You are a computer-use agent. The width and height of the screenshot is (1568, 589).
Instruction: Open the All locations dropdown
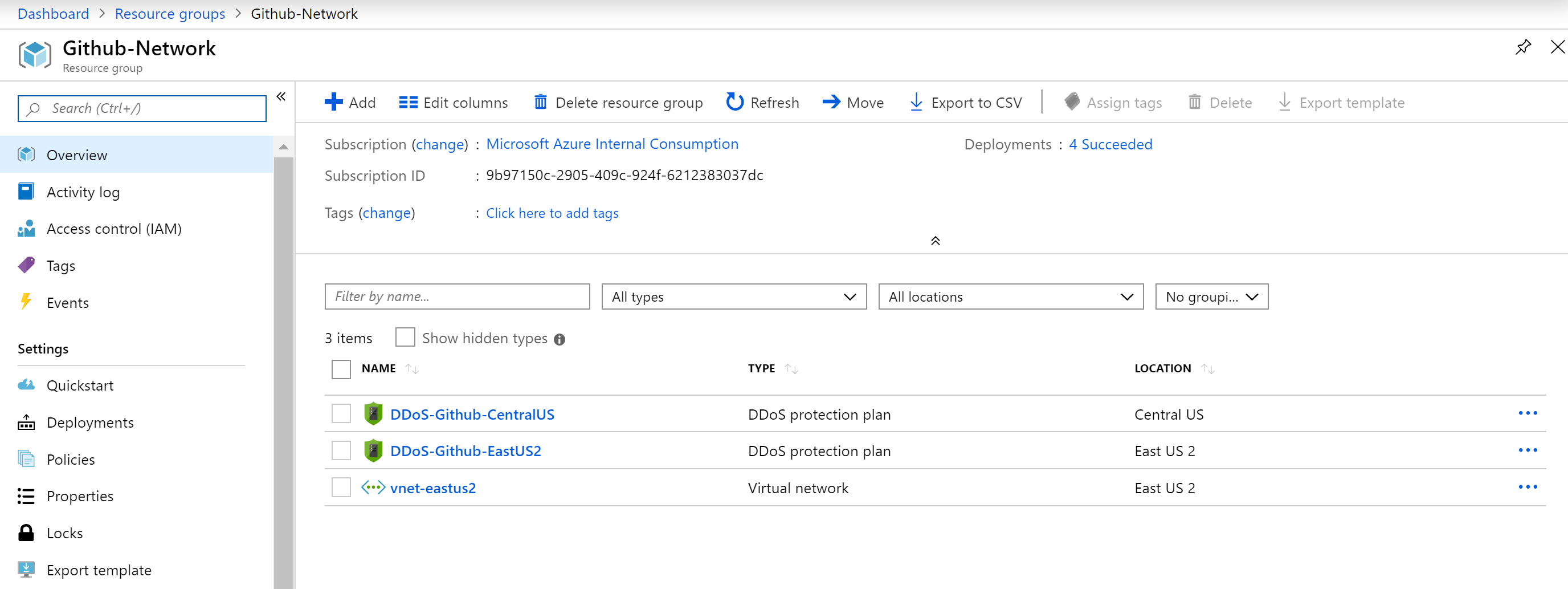coord(1010,296)
